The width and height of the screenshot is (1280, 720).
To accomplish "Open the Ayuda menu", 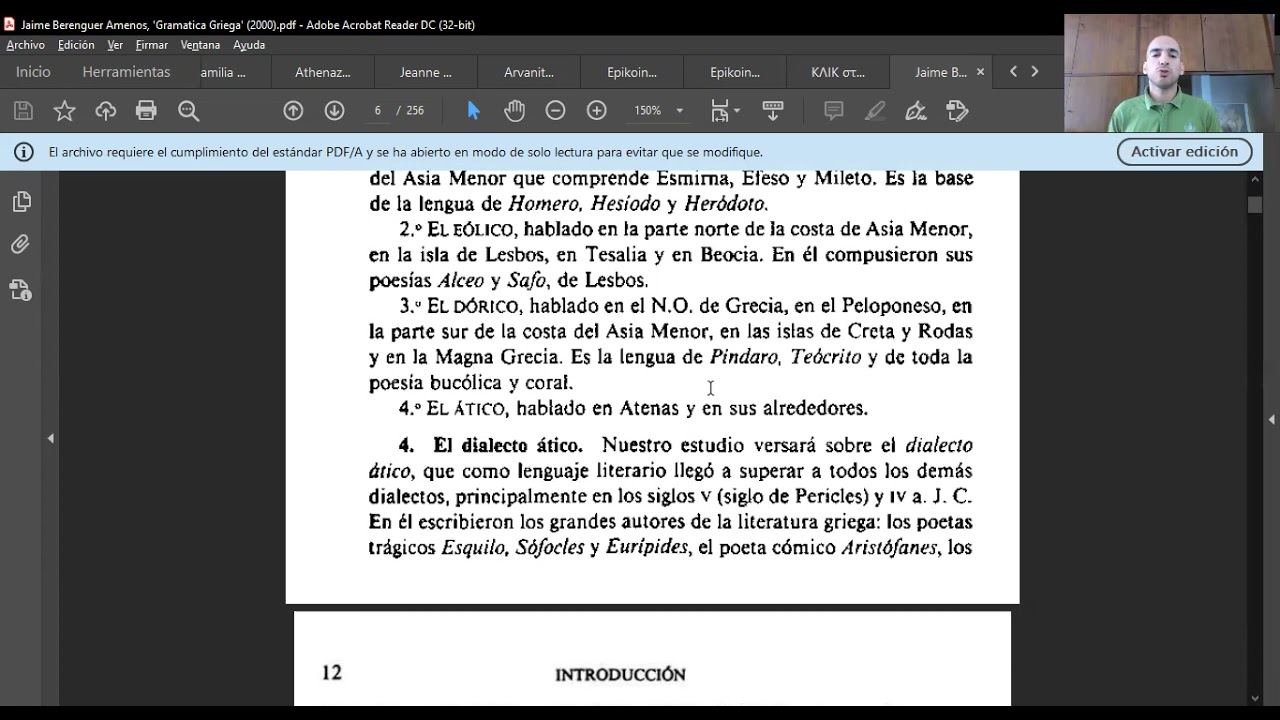I will point(249,45).
